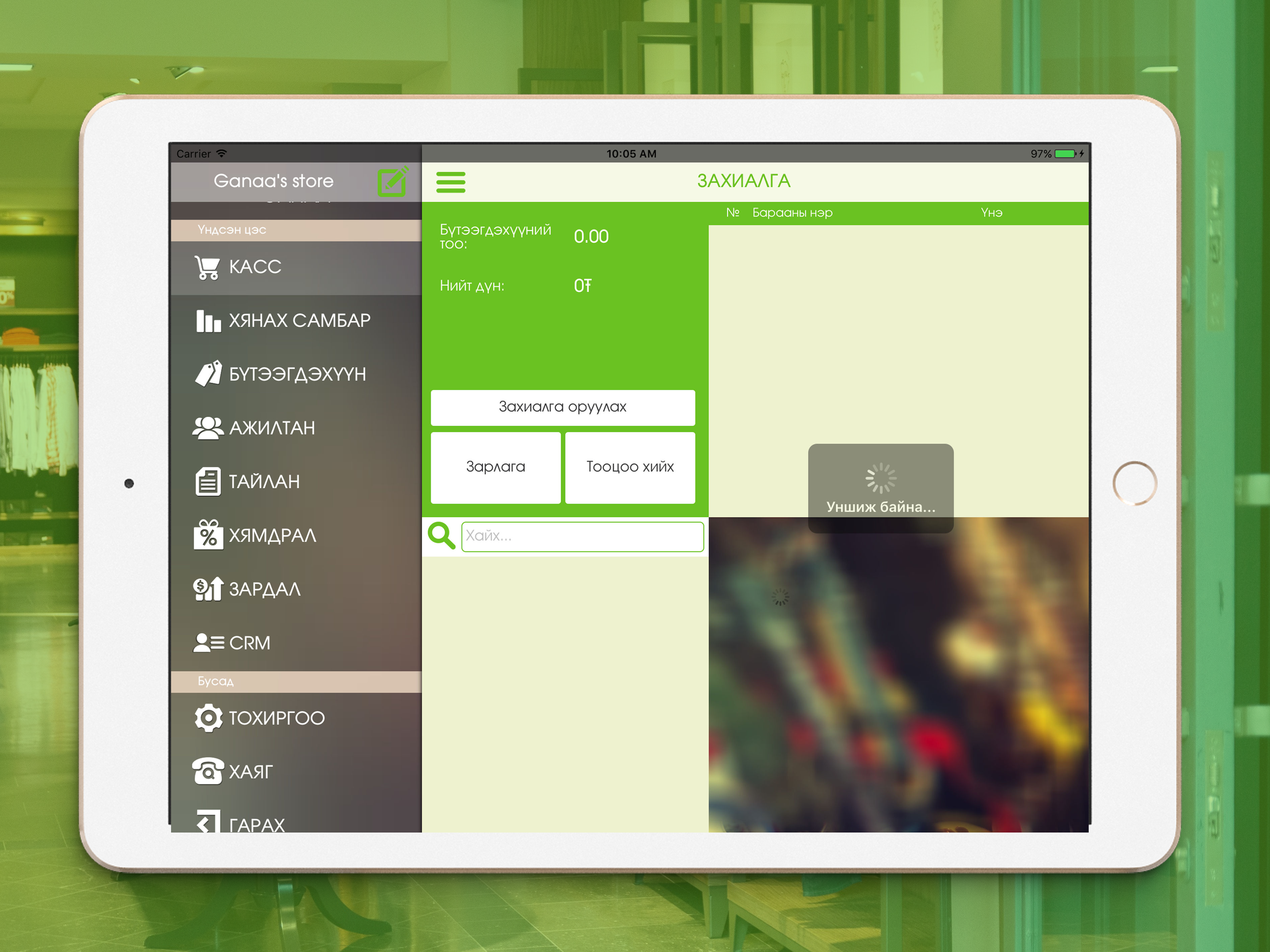Click the Carrier status text
The image size is (1270, 952).
pyautogui.click(x=193, y=154)
